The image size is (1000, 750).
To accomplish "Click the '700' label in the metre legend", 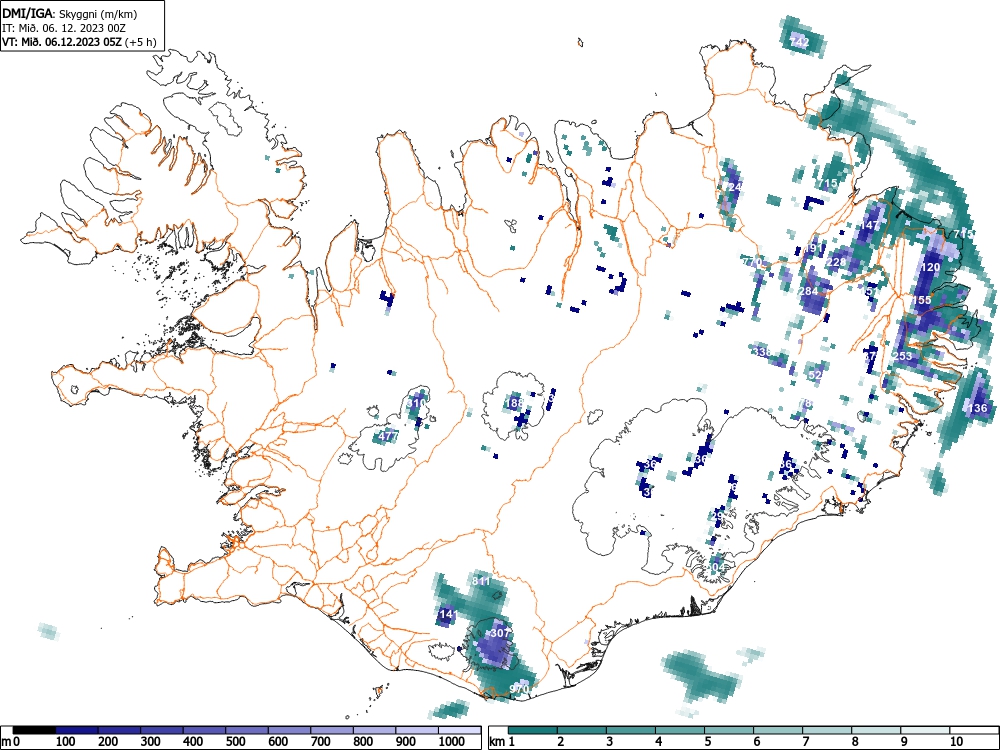I will (320, 742).
